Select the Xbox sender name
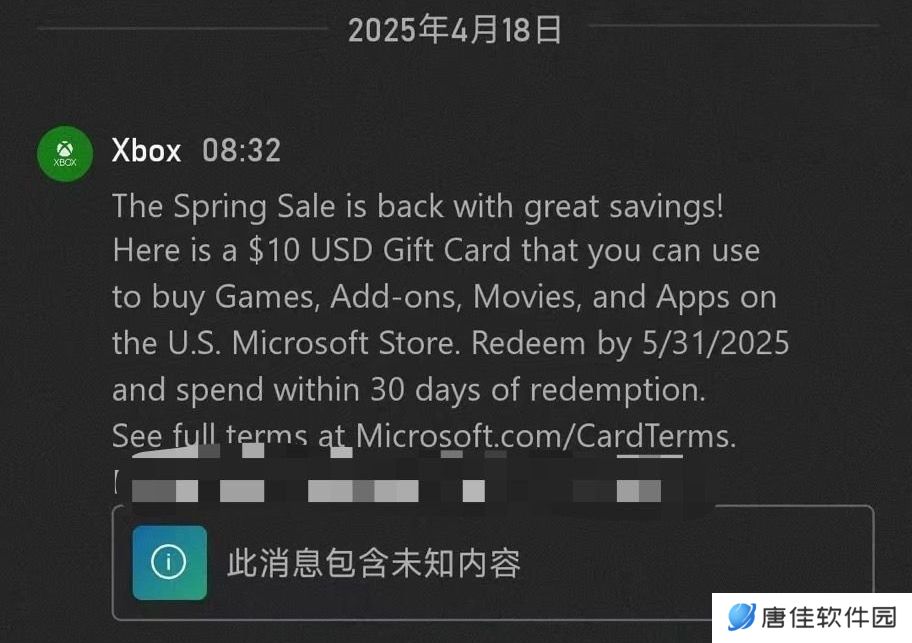Viewport: 912px width, 643px height. (146, 151)
